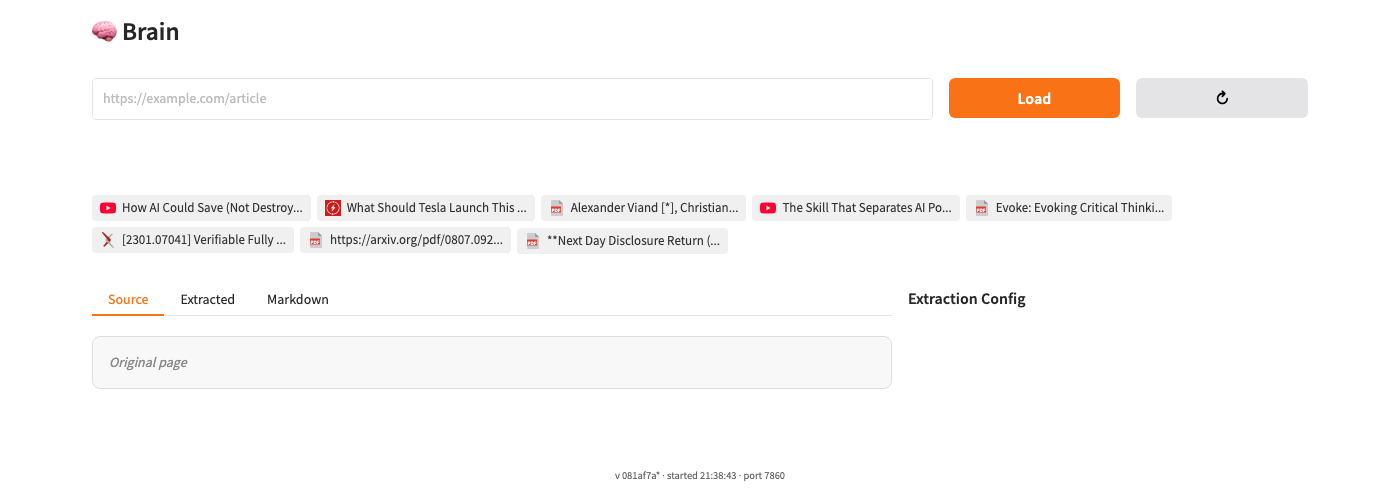This screenshot has width=1400, height=500.
Task: Click the YouTube icon on 'The Skill That Separates' chip
Action: (768, 208)
